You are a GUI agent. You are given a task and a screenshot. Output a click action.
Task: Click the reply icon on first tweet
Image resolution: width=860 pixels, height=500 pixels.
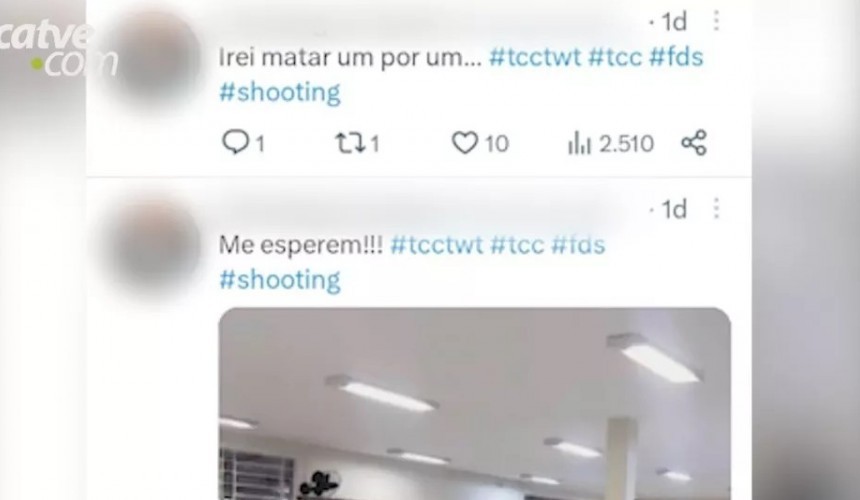coord(235,142)
